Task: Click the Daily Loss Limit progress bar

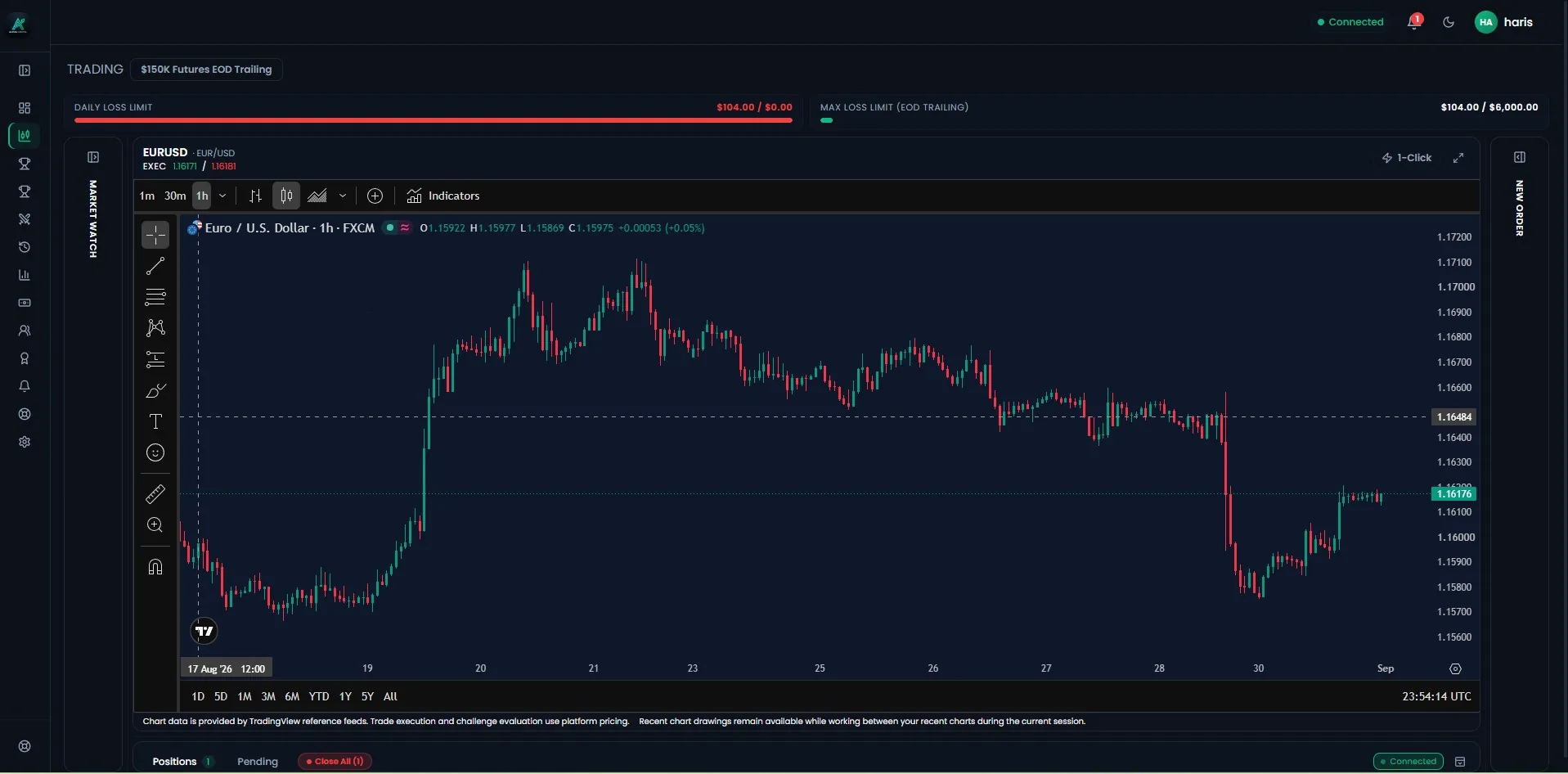Action: click(x=434, y=120)
